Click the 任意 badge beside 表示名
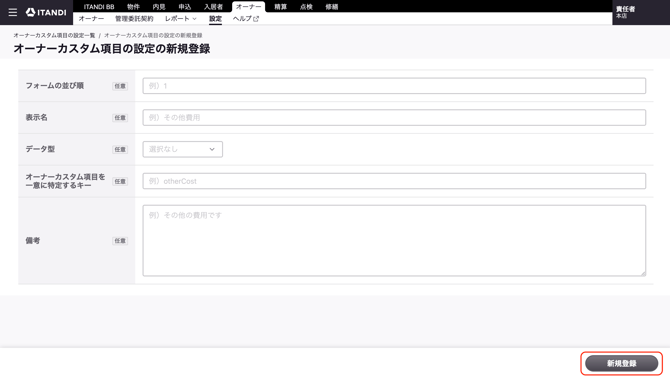Image resolution: width=670 pixels, height=378 pixels. tap(120, 118)
